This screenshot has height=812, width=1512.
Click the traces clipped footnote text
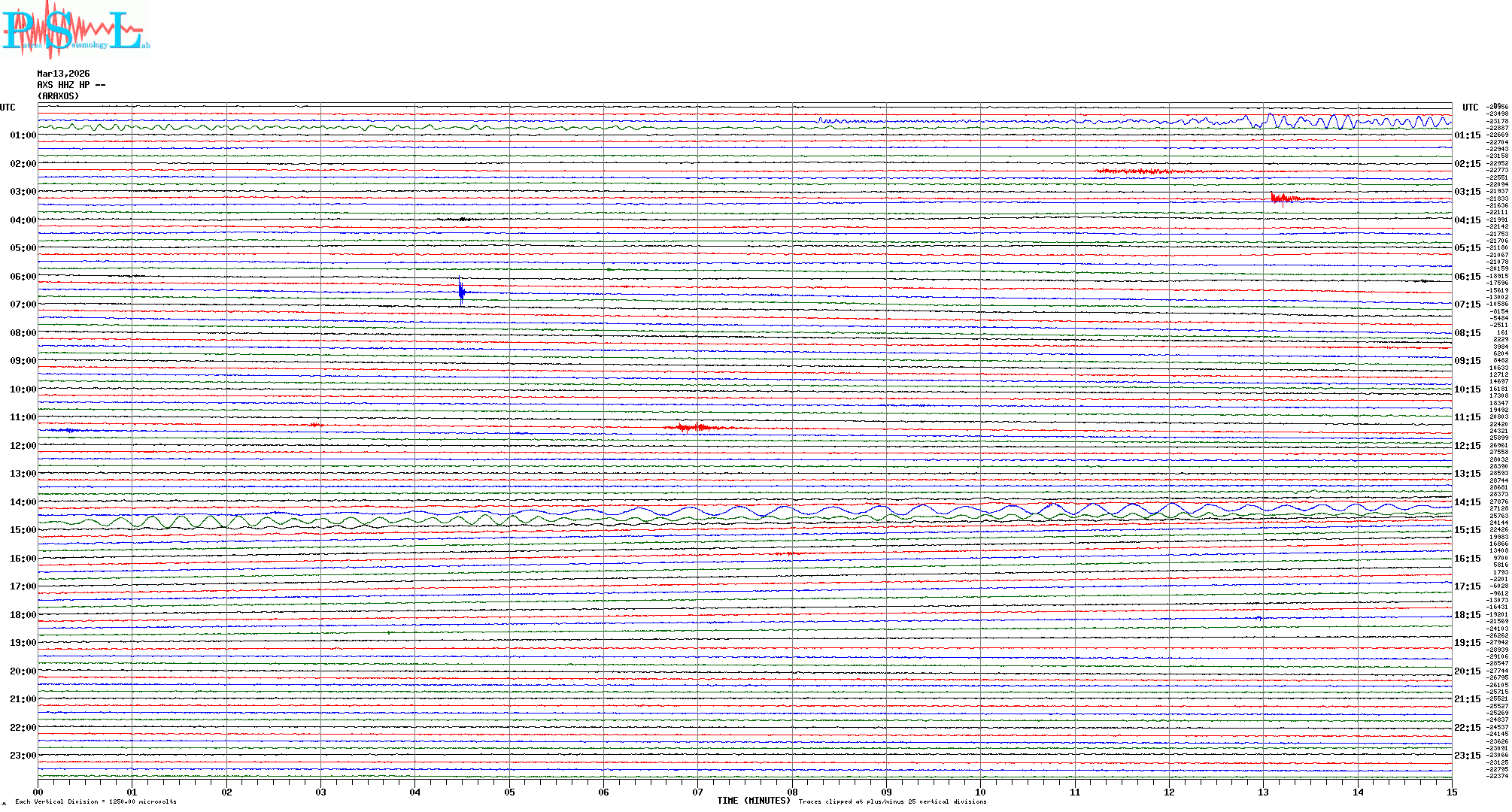point(892,802)
